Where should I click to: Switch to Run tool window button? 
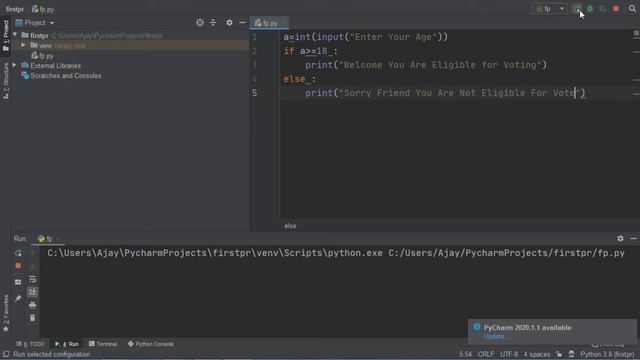[67, 344]
